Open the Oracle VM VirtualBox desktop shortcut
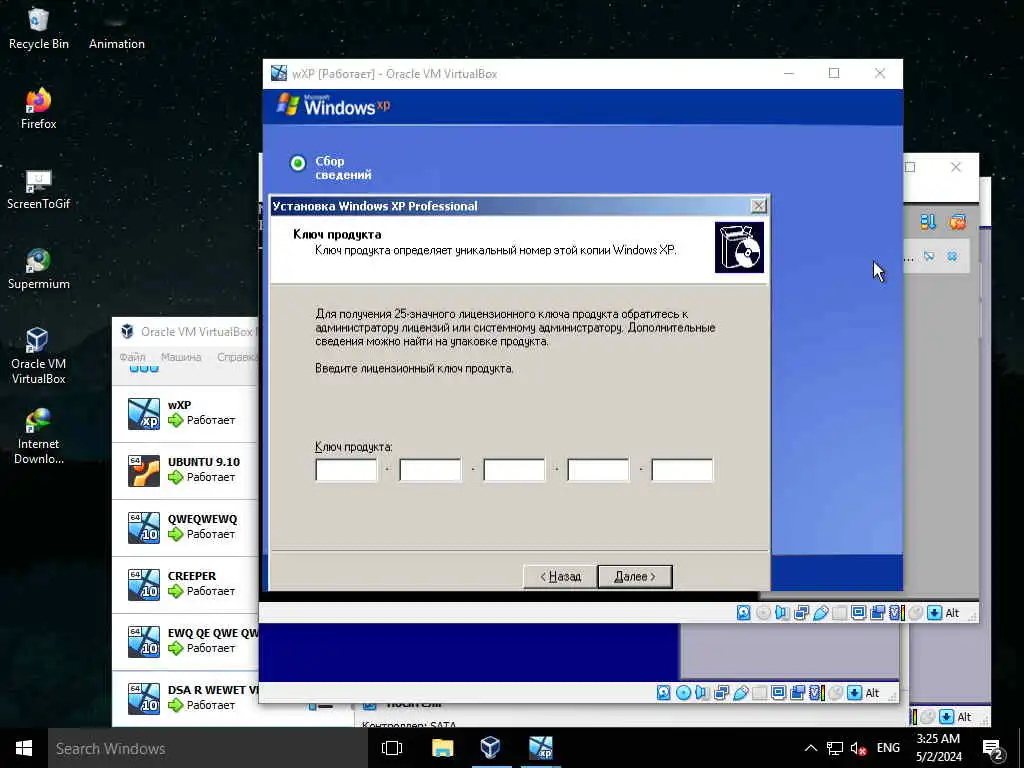Image resolution: width=1024 pixels, height=768 pixels. point(39,356)
